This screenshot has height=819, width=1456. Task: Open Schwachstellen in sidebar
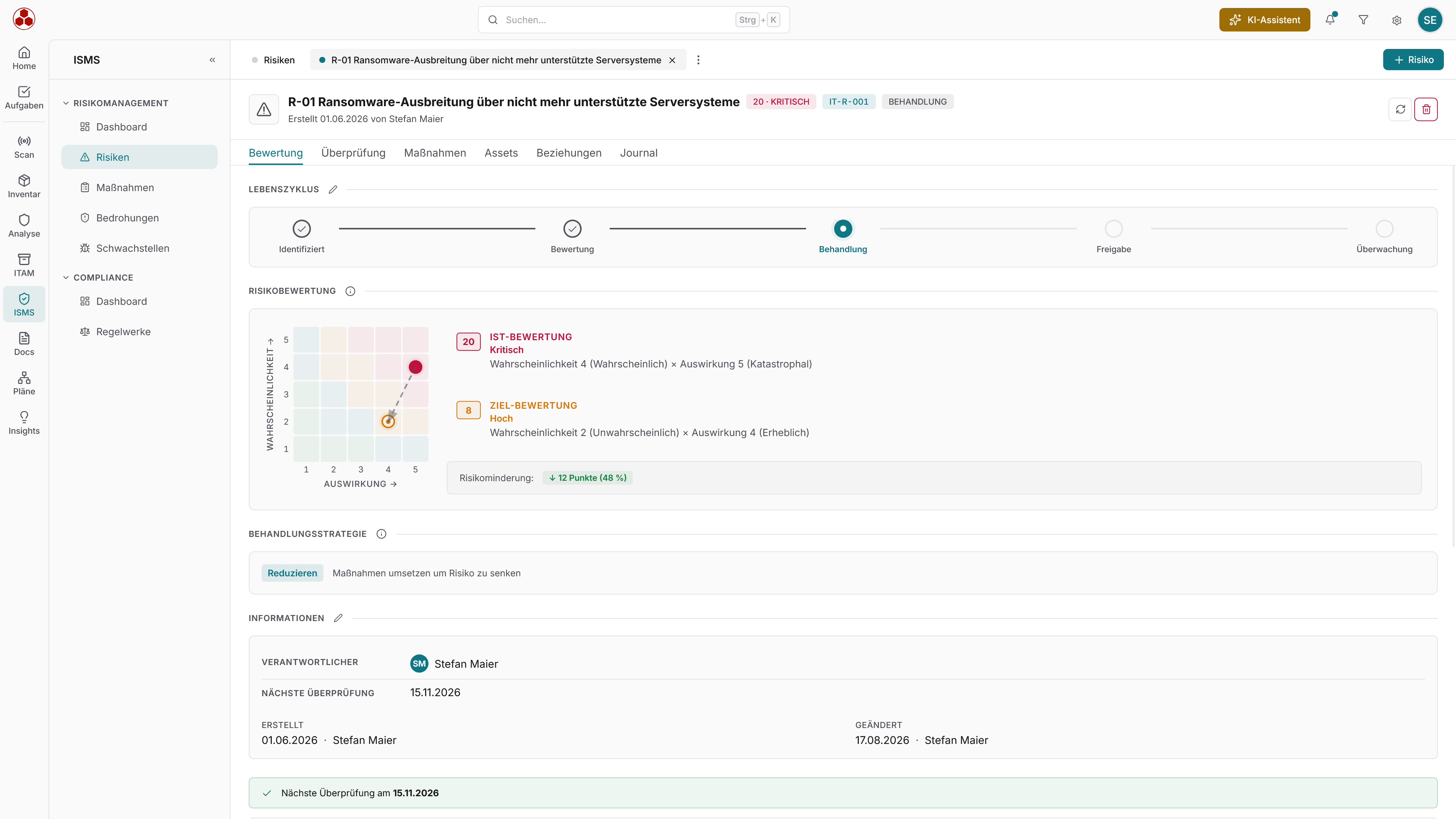pos(139,248)
